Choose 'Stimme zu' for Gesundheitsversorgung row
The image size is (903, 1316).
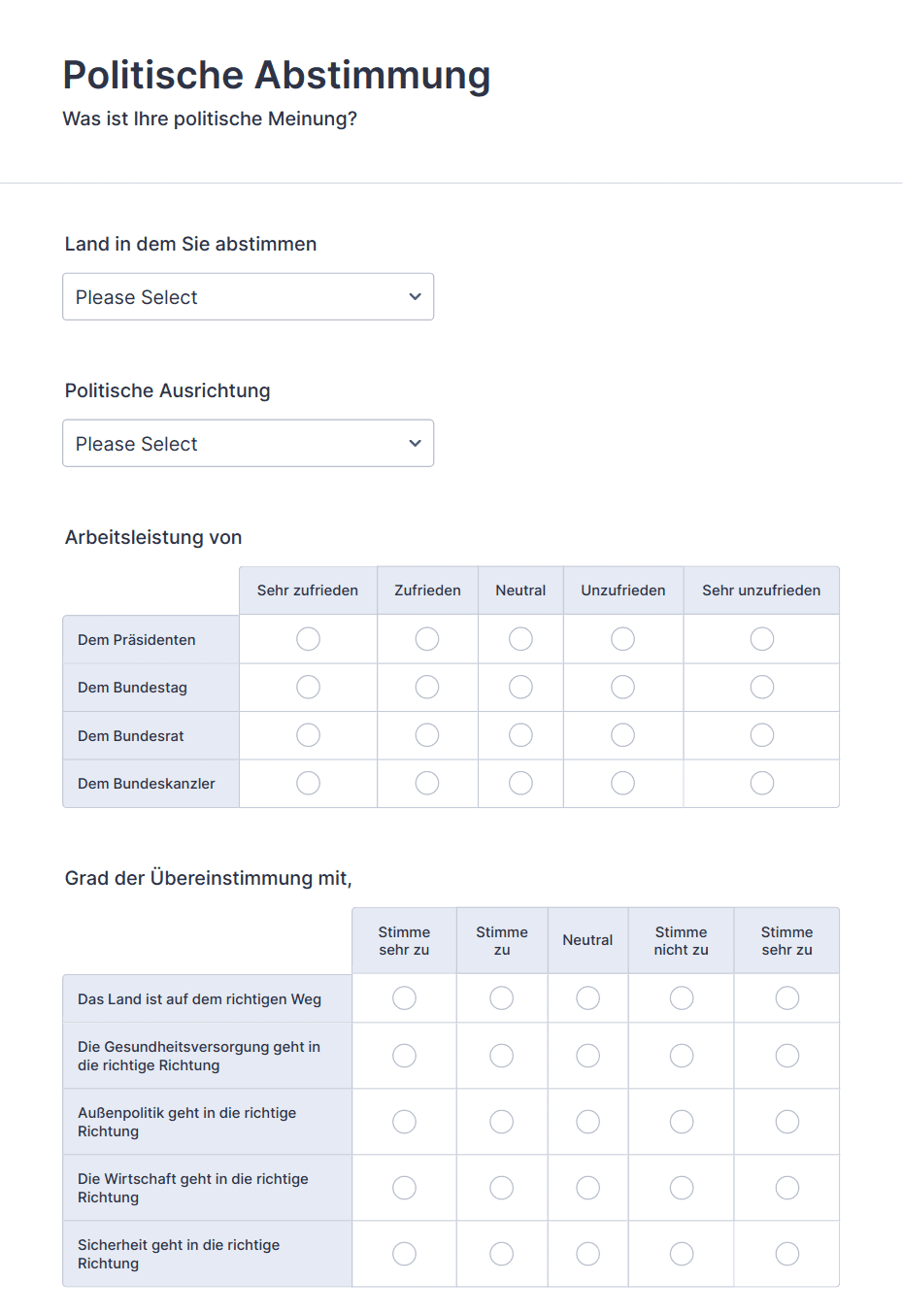tap(501, 1056)
